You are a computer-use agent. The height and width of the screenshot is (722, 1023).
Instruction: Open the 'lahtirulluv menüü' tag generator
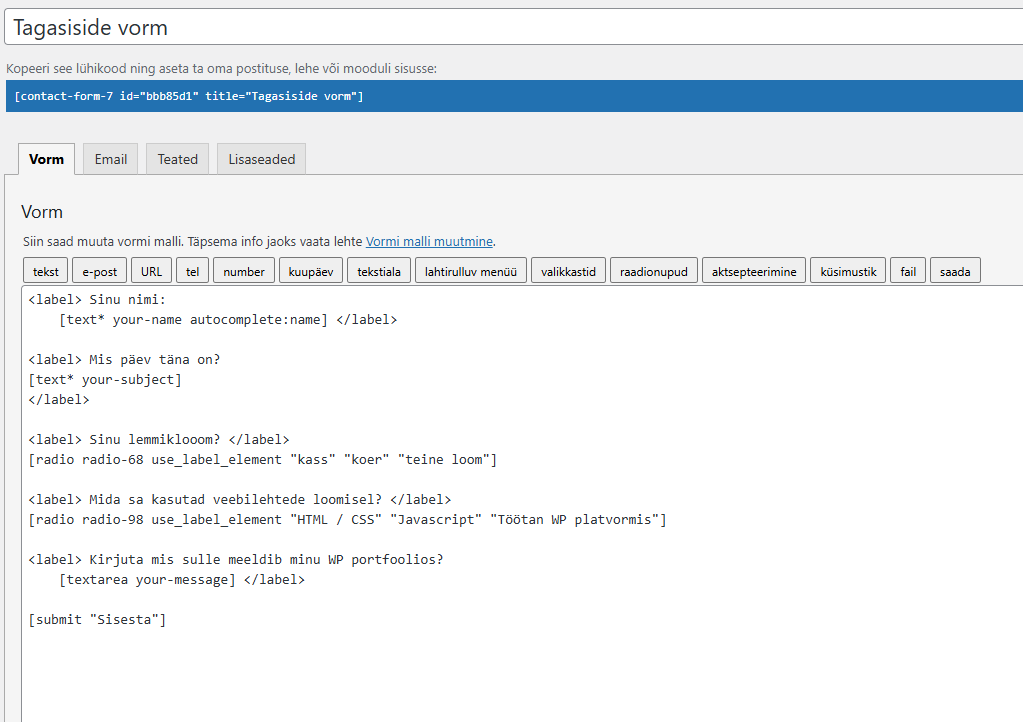470,271
